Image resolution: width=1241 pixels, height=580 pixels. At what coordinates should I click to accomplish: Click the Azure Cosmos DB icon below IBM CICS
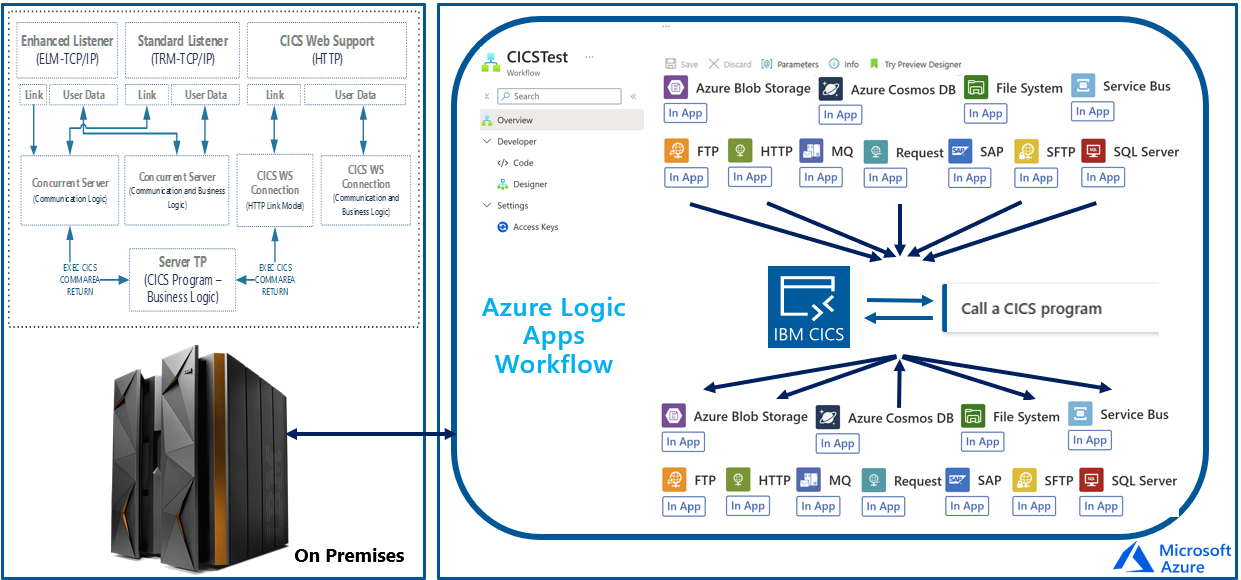[x=827, y=418]
